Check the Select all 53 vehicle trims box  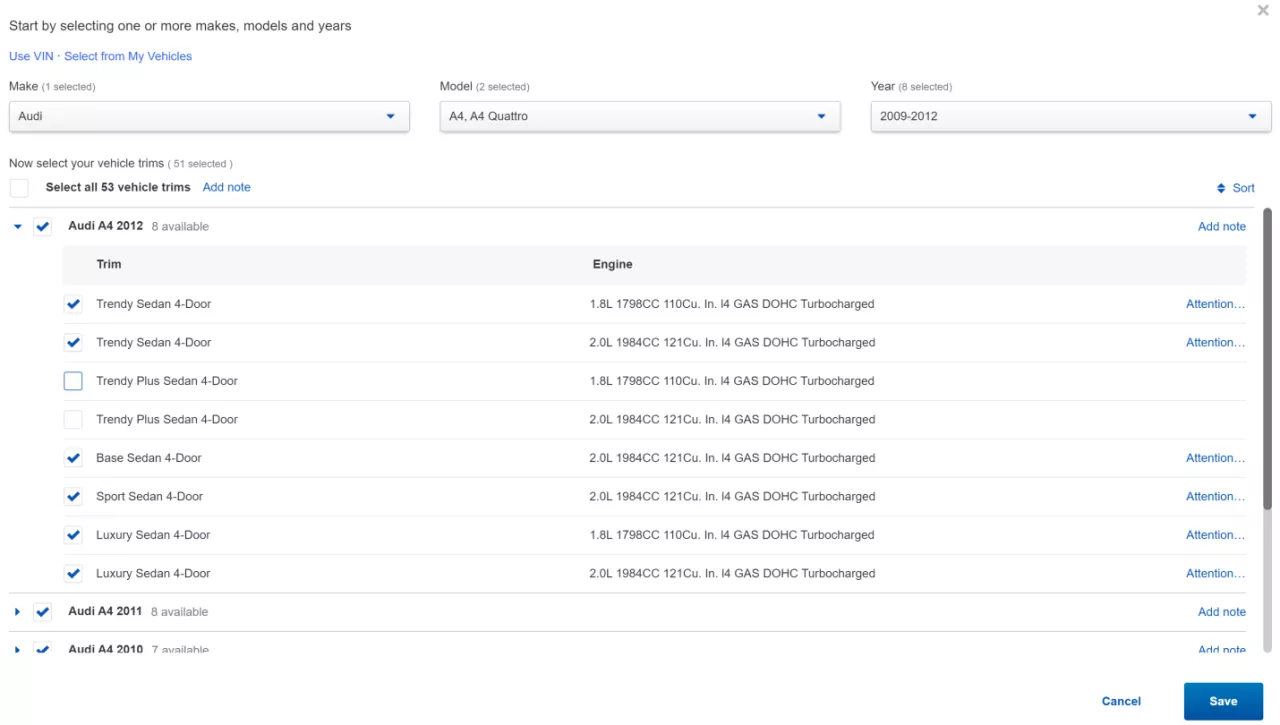pos(19,188)
